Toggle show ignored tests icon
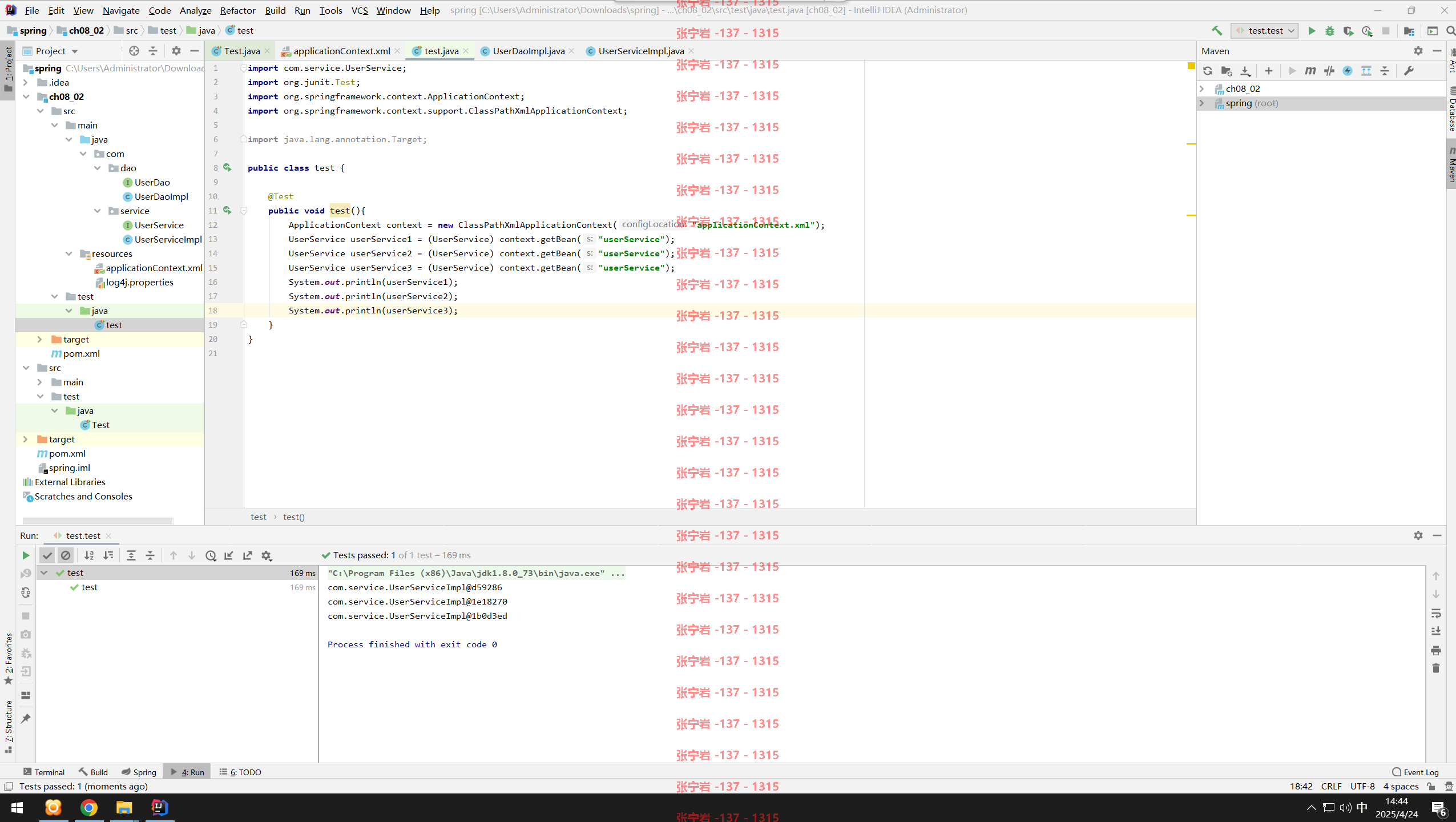Viewport: 1456px width, 822px height. click(x=66, y=555)
